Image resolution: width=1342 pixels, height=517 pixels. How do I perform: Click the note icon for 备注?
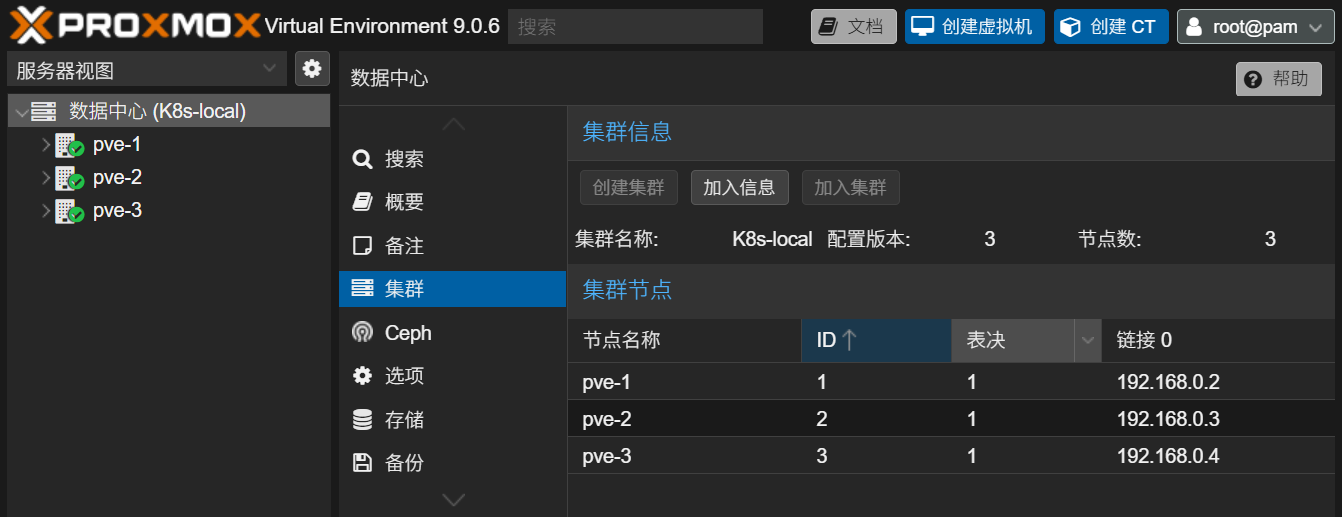pyautogui.click(x=362, y=246)
